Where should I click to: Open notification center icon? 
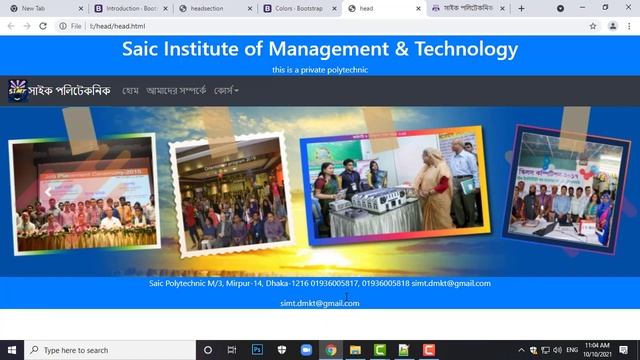pyautogui.click(x=623, y=350)
